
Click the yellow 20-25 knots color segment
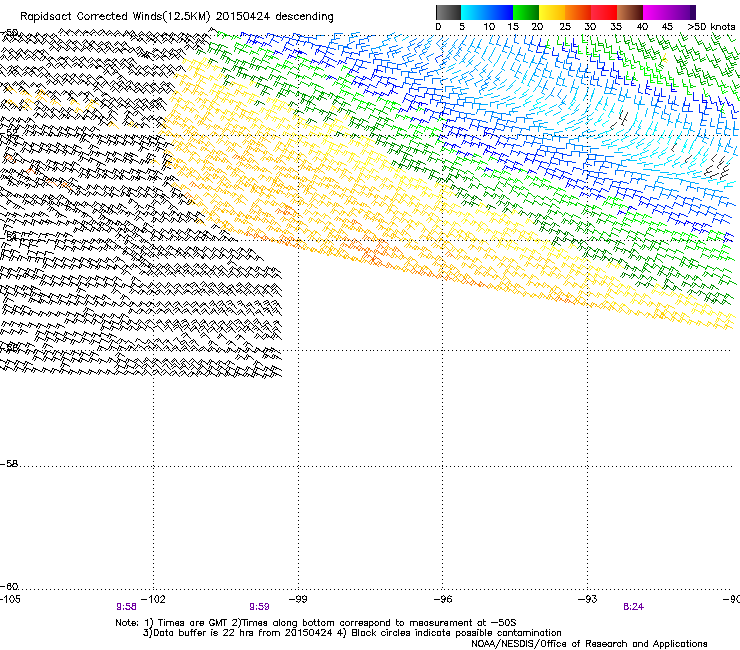click(552, 12)
